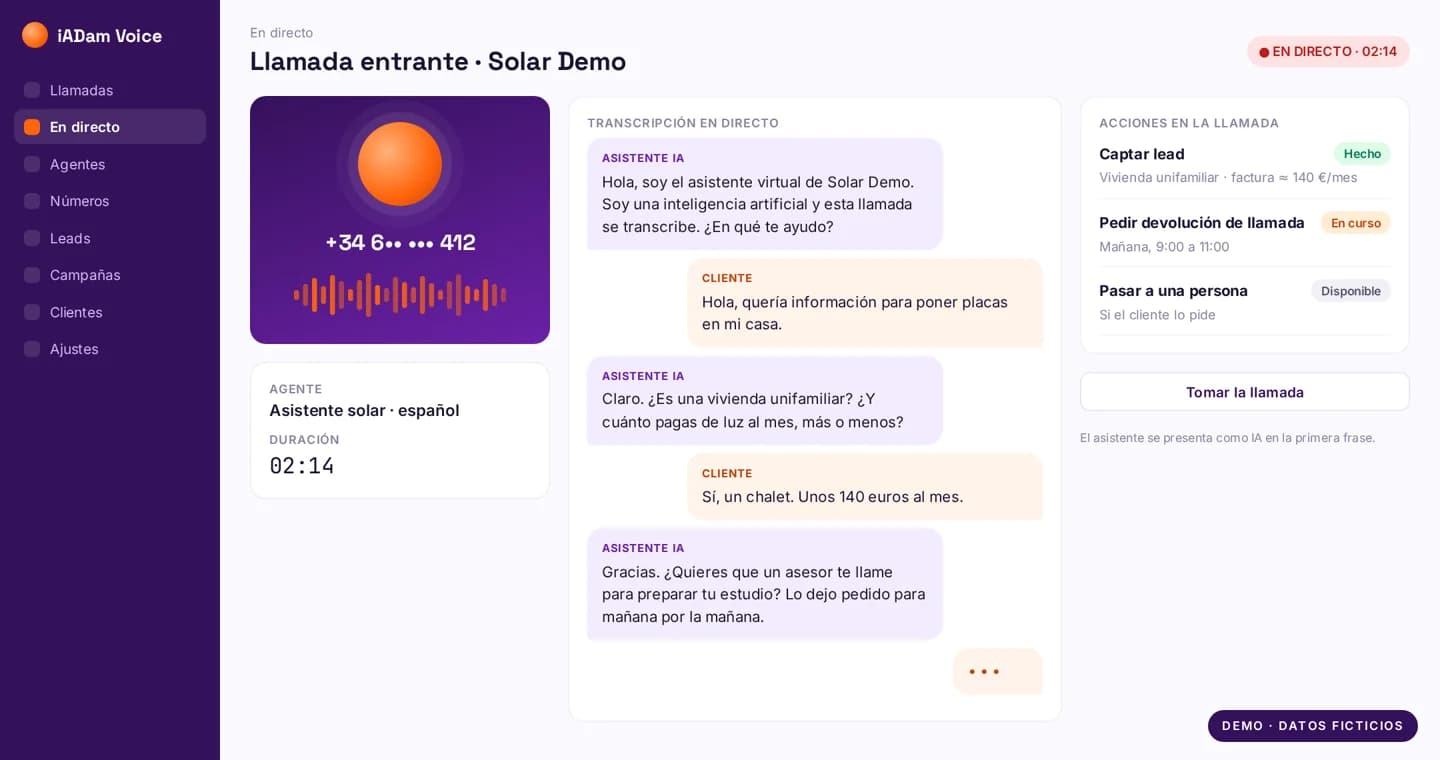
Task: Click the customer typing dots bubble
Action: tap(998, 672)
